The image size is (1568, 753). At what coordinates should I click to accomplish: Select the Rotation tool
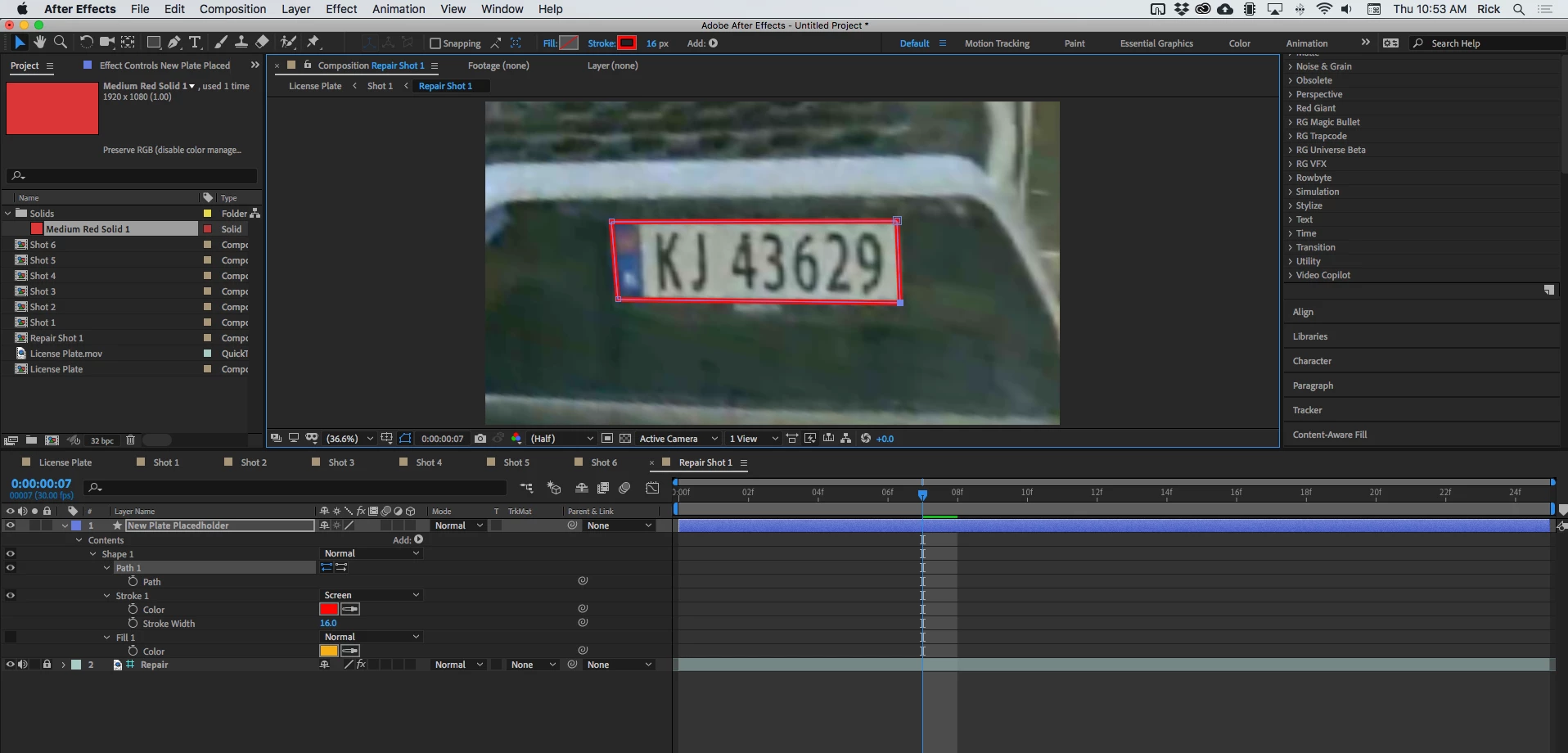pyautogui.click(x=86, y=43)
